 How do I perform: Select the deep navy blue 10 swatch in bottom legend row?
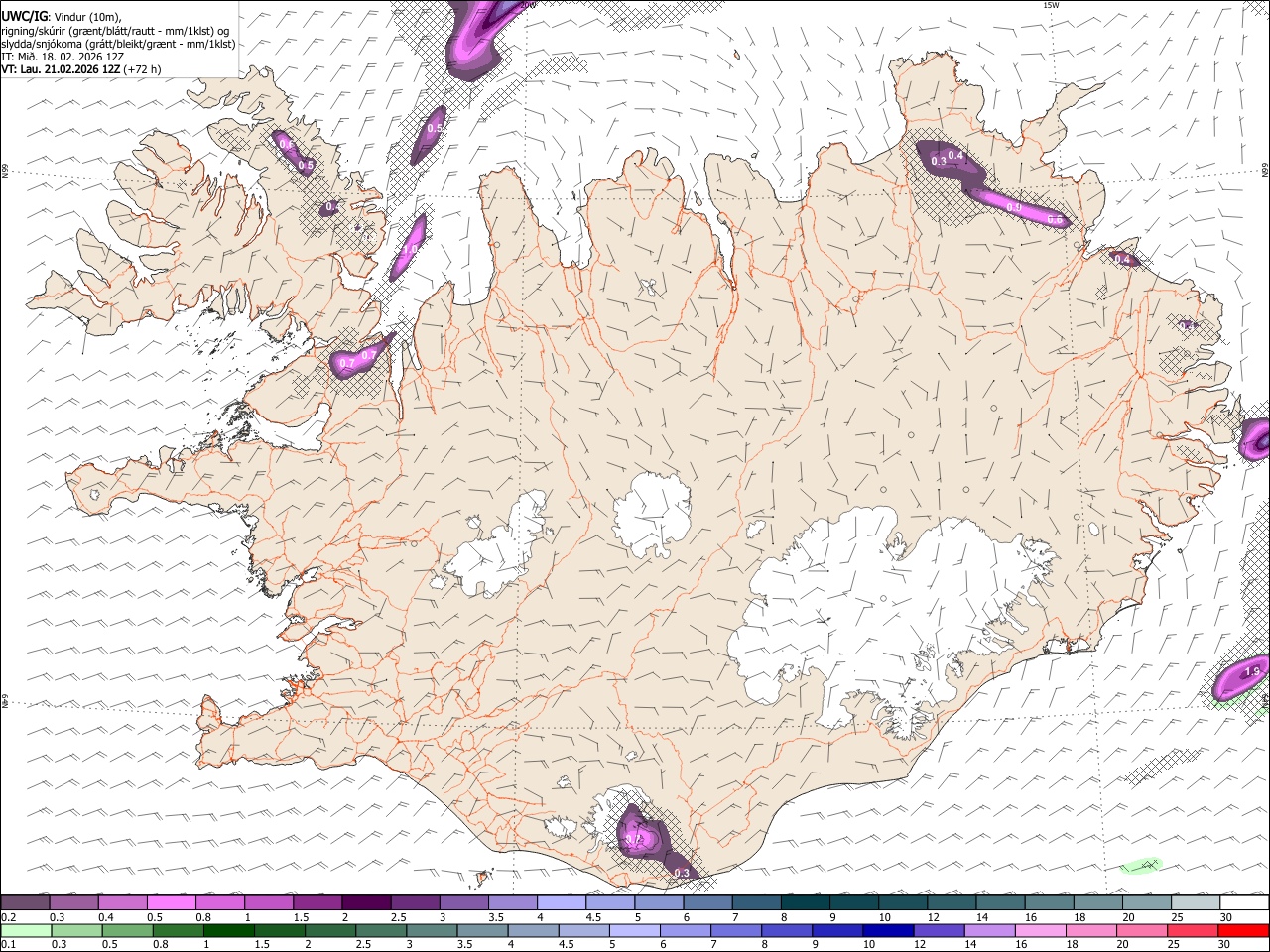coord(888,930)
